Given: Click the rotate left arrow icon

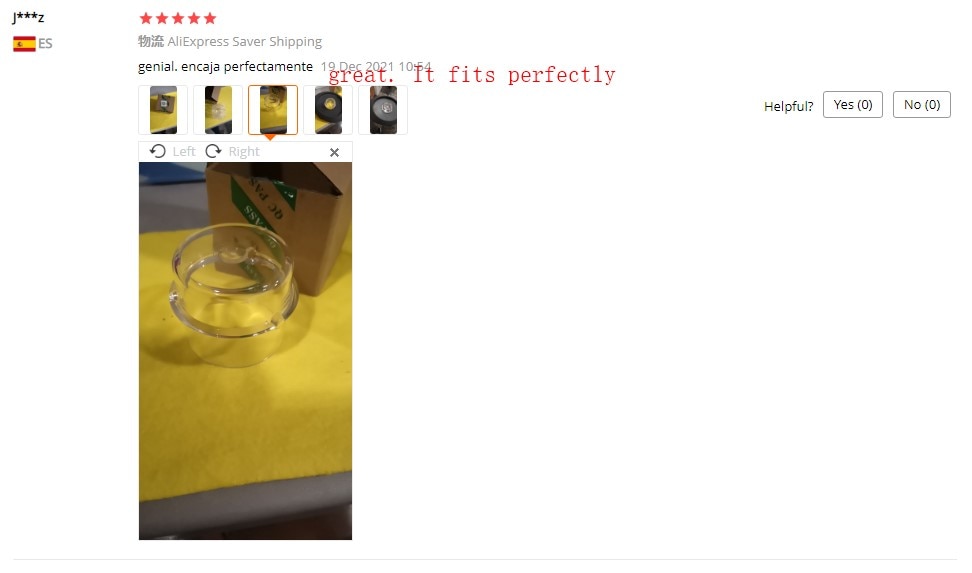Looking at the screenshot, I should [x=157, y=151].
